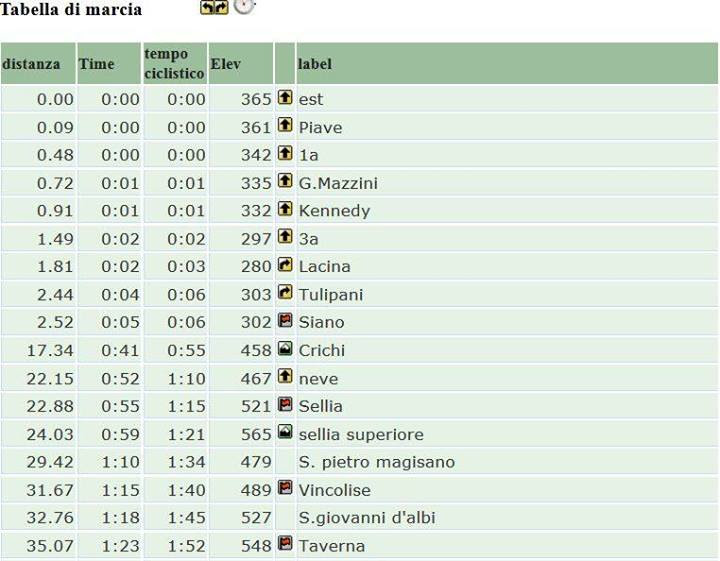Click the distanza column header
This screenshot has width=720, height=561.
[38, 63]
